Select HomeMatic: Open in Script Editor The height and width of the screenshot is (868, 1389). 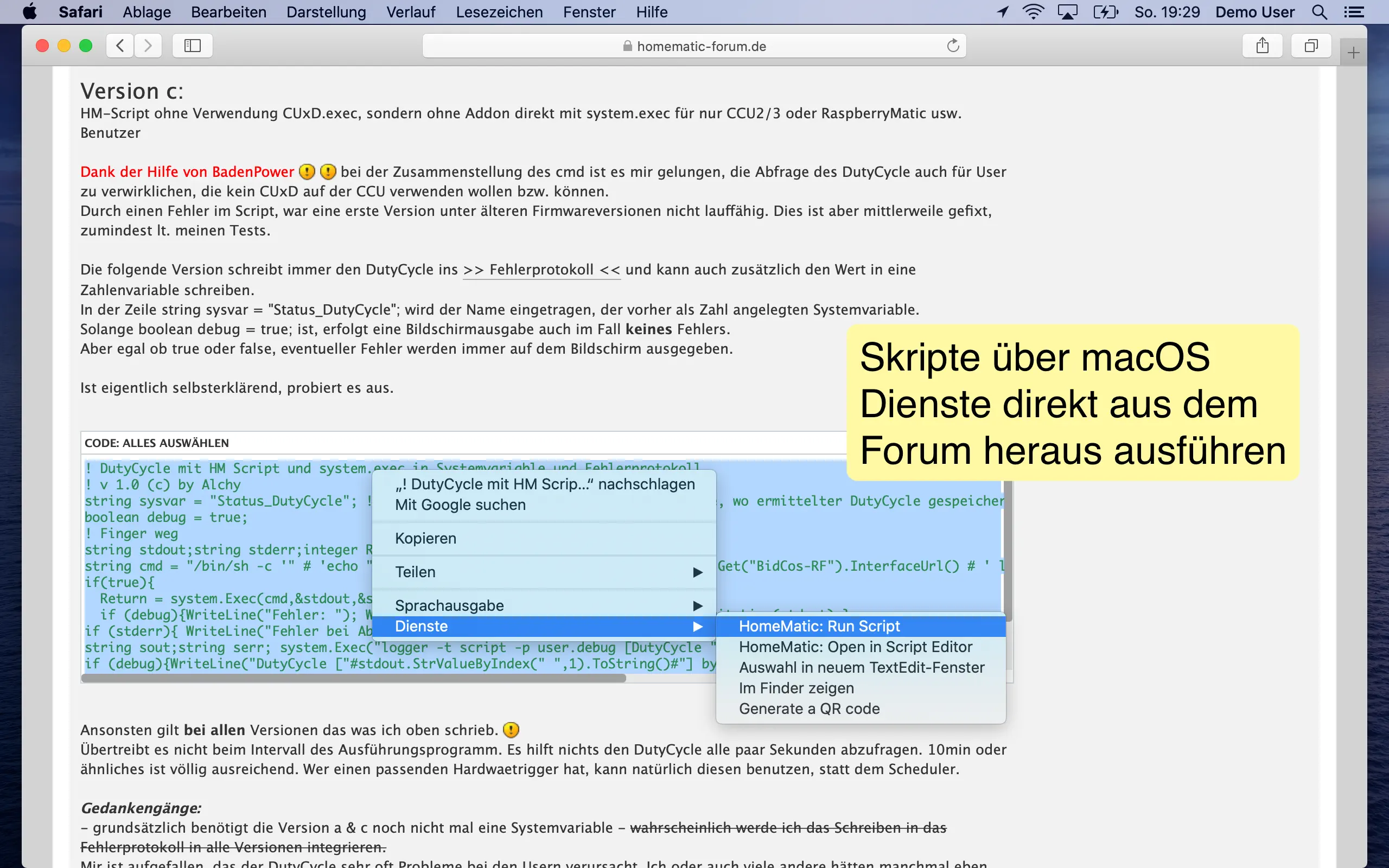(x=855, y=647)
